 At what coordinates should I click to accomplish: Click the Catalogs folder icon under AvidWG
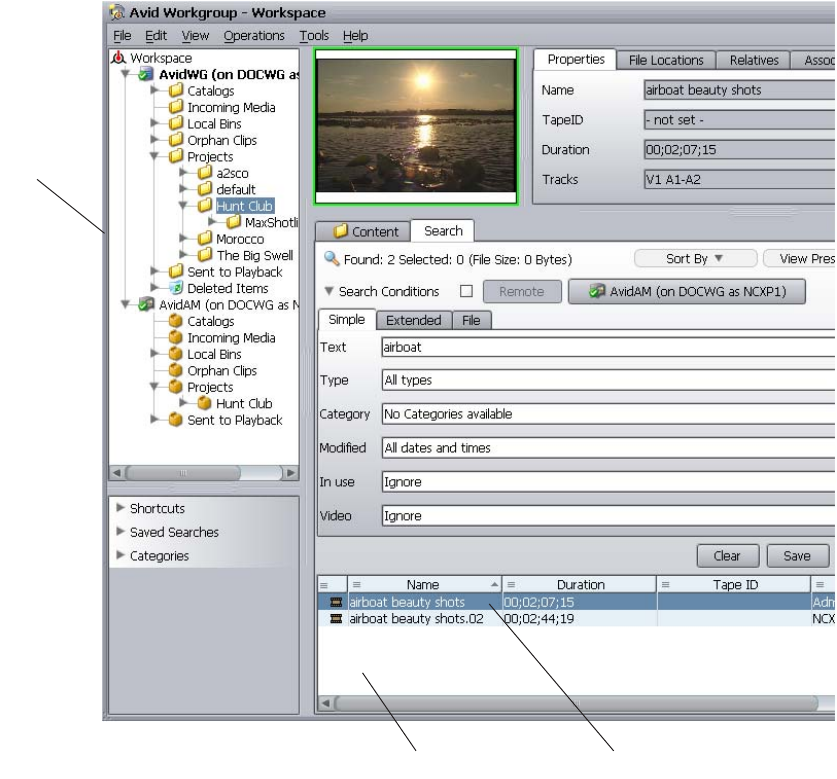[176, 90]
